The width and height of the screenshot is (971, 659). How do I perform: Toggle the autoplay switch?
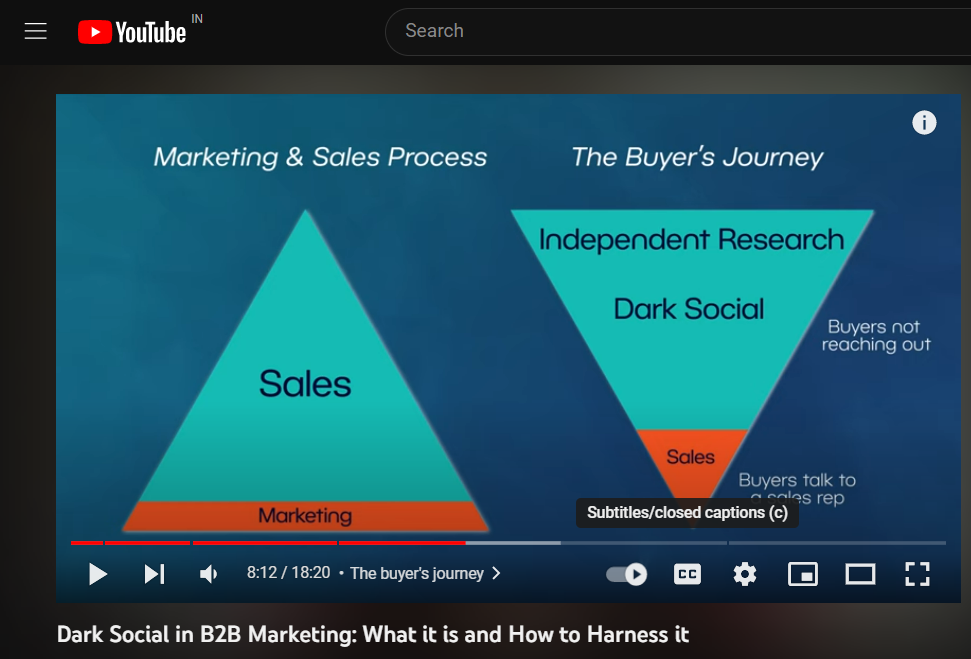(627, 574)
